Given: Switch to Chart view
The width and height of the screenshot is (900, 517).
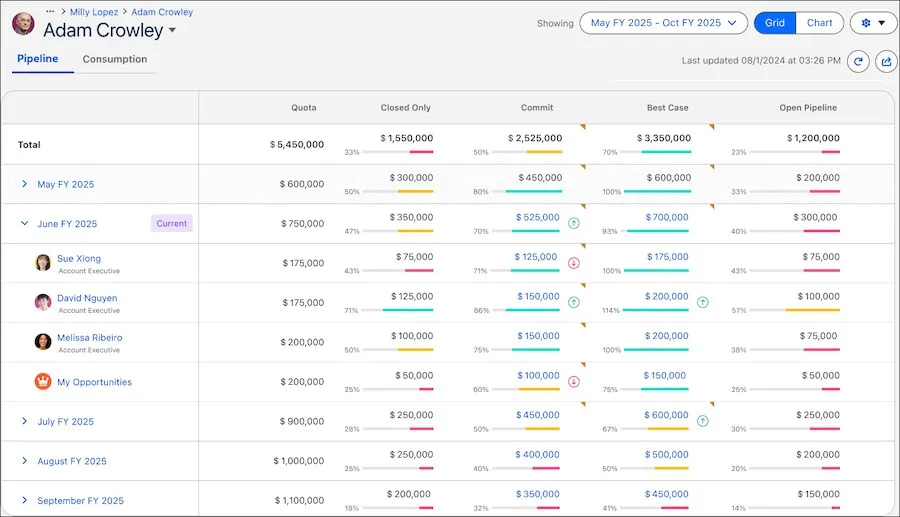Looking at the screenshot, I should click(x=819, y=23).
